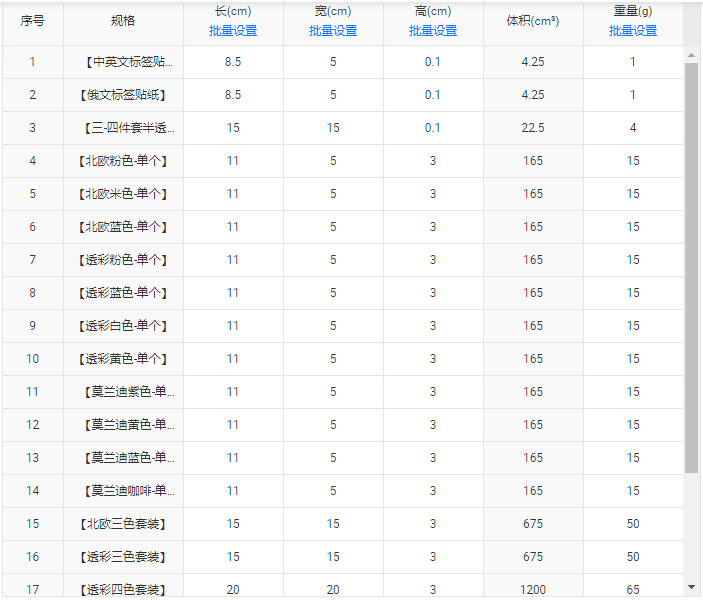Viewport: 703px width, 600px height.
Task: Click scrollbar up arrow
Action: (691, 56)
